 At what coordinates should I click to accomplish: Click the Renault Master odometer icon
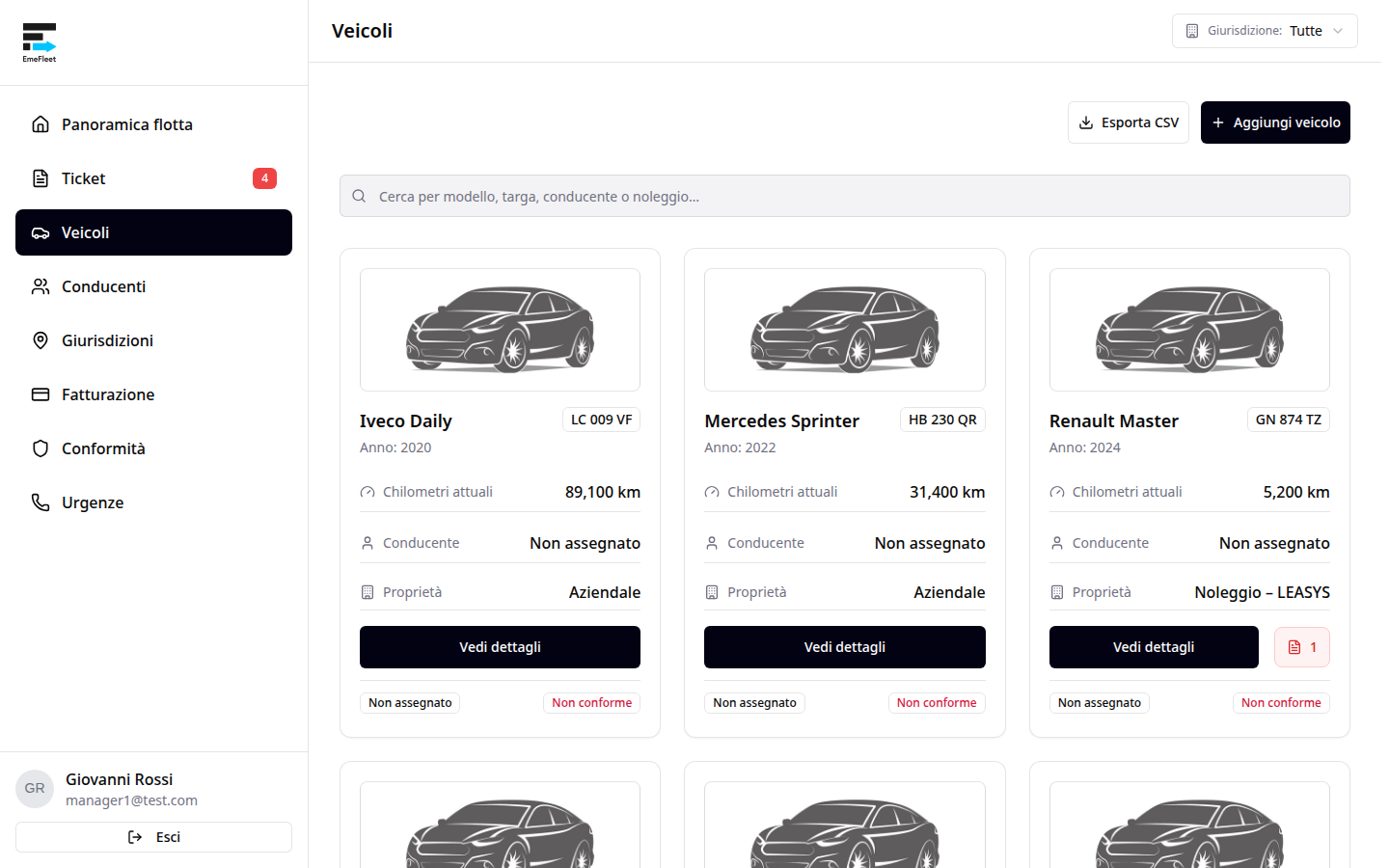coord(1057,492)
